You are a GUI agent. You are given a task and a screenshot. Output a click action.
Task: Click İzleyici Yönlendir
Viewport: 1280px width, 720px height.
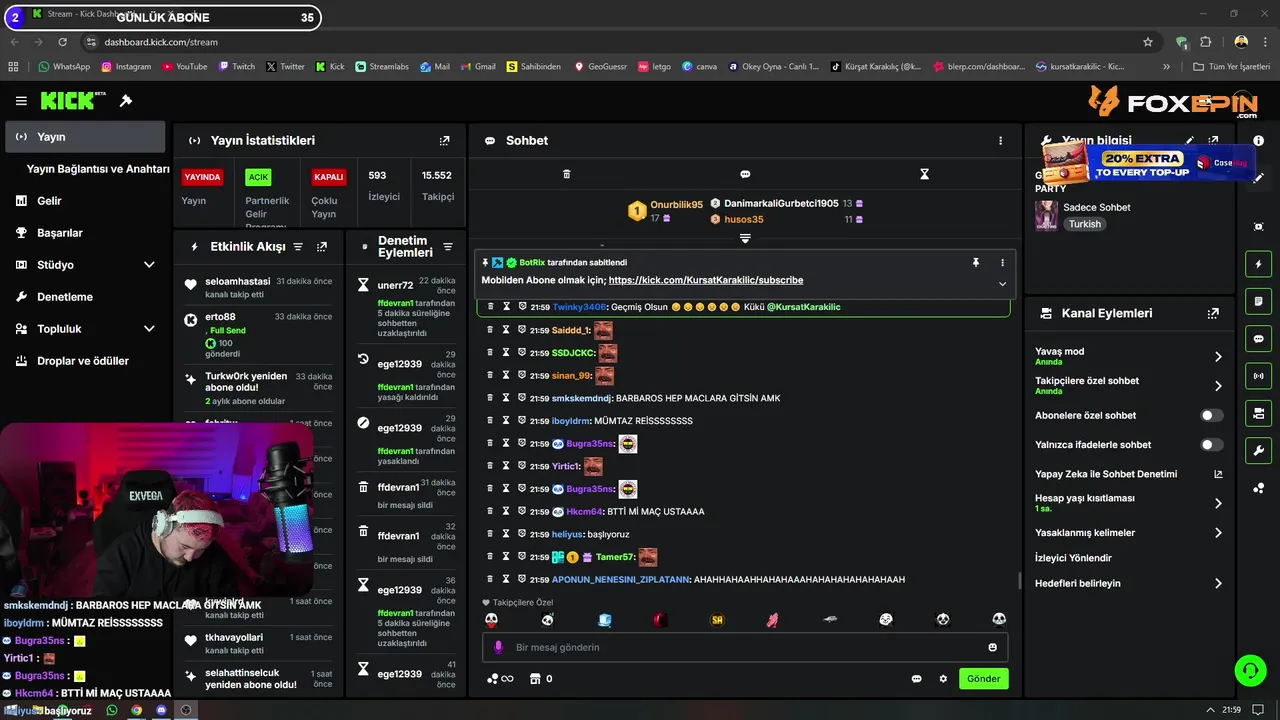tap(1073, 558)
